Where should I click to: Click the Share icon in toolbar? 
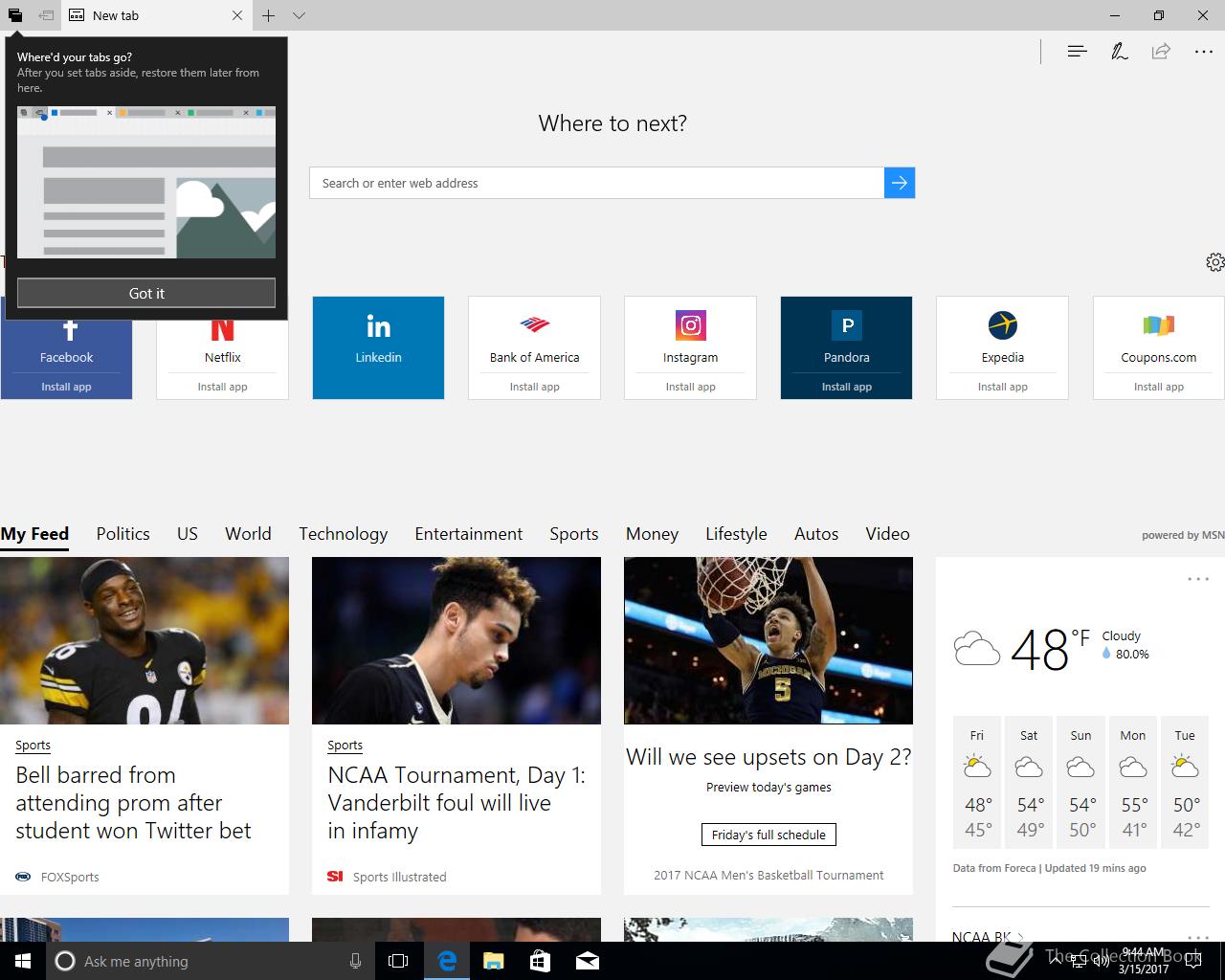pos(1161,52)
